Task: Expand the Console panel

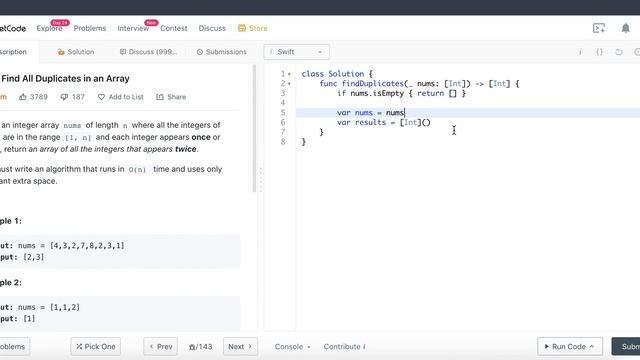Action: pos(292,347)
